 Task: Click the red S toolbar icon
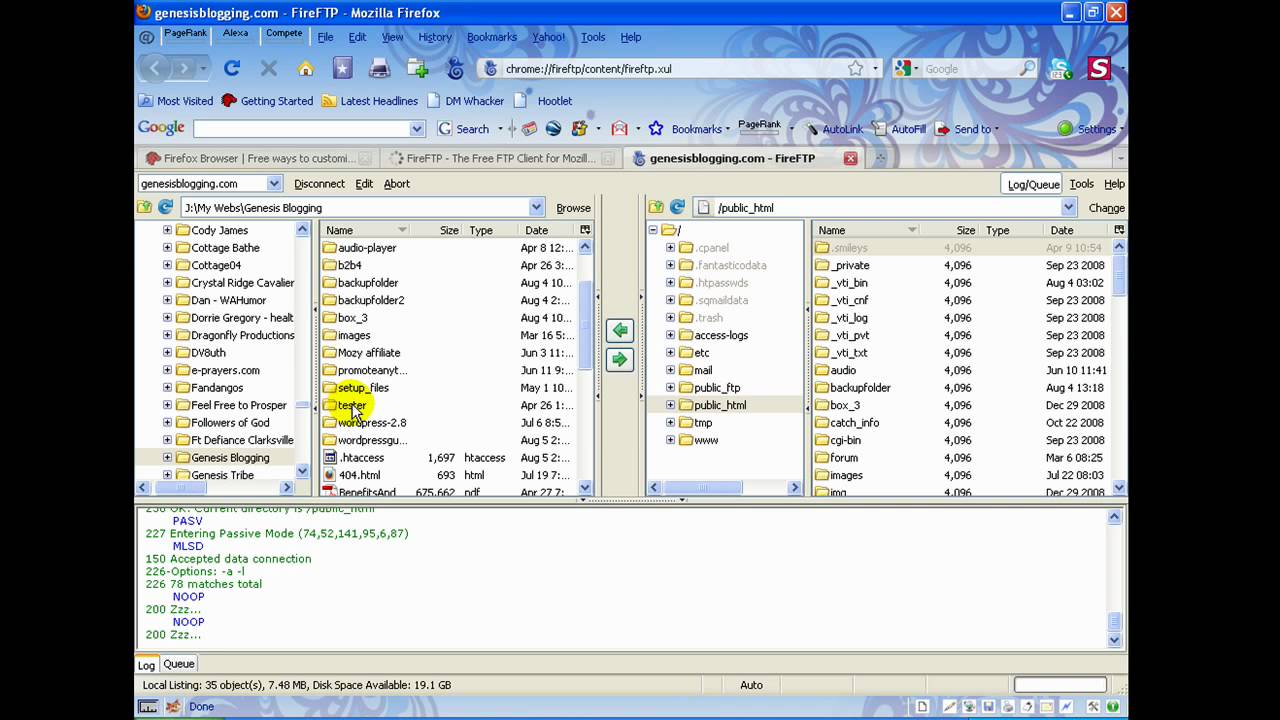[1099, 68]
